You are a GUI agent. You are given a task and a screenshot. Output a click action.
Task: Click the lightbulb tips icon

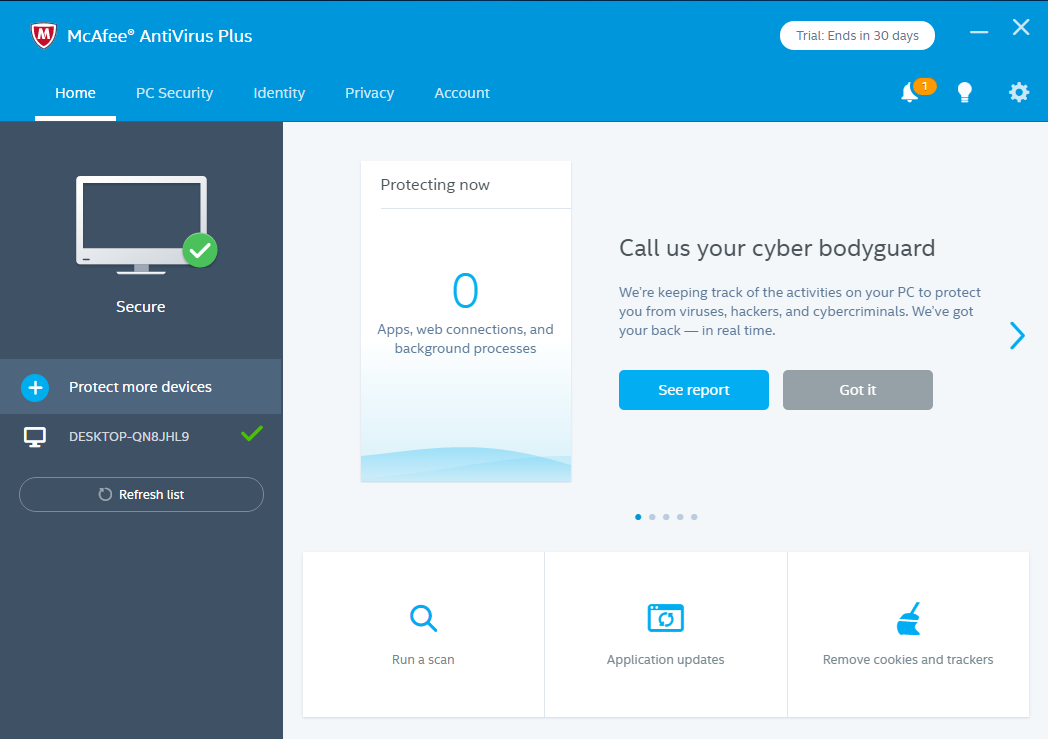pos(964,92)
